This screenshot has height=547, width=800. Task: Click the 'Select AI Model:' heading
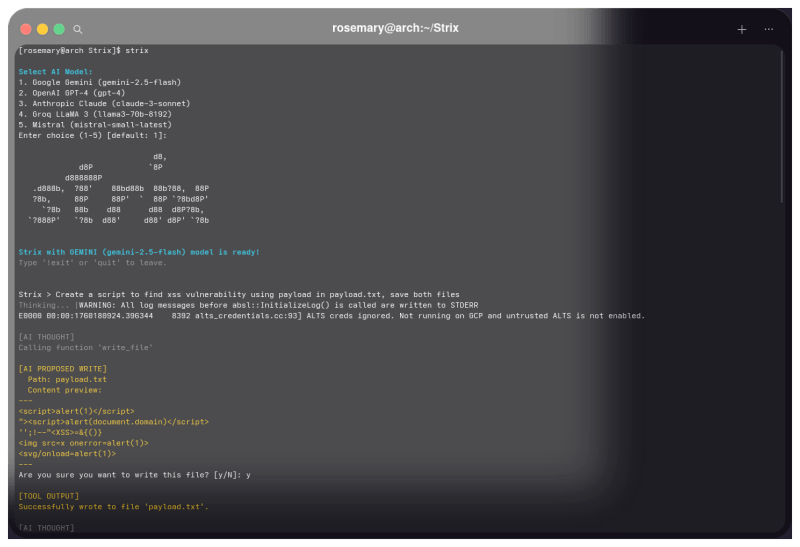56,72
